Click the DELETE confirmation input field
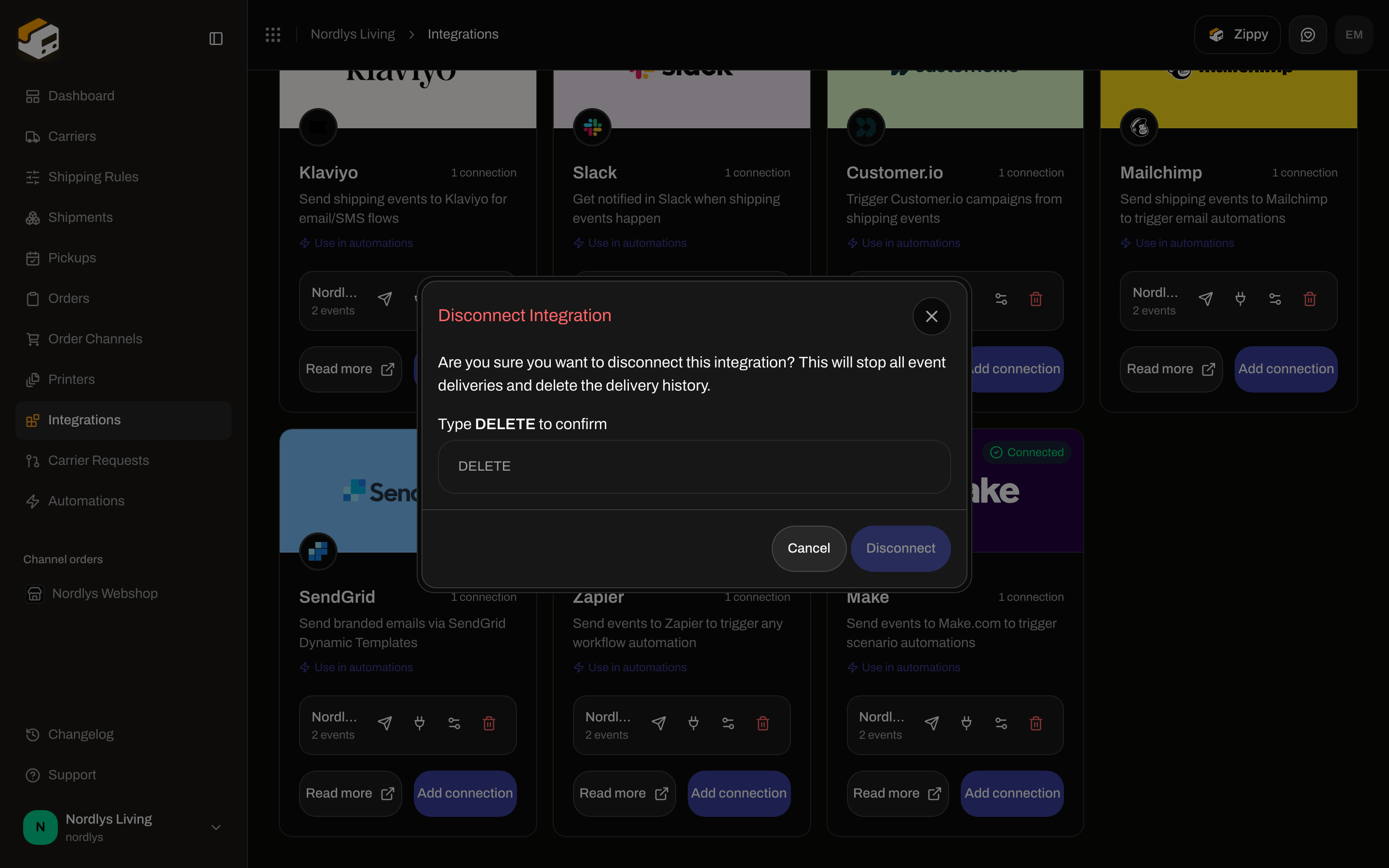The image size is (1389, 868). (x=694, y=466)
